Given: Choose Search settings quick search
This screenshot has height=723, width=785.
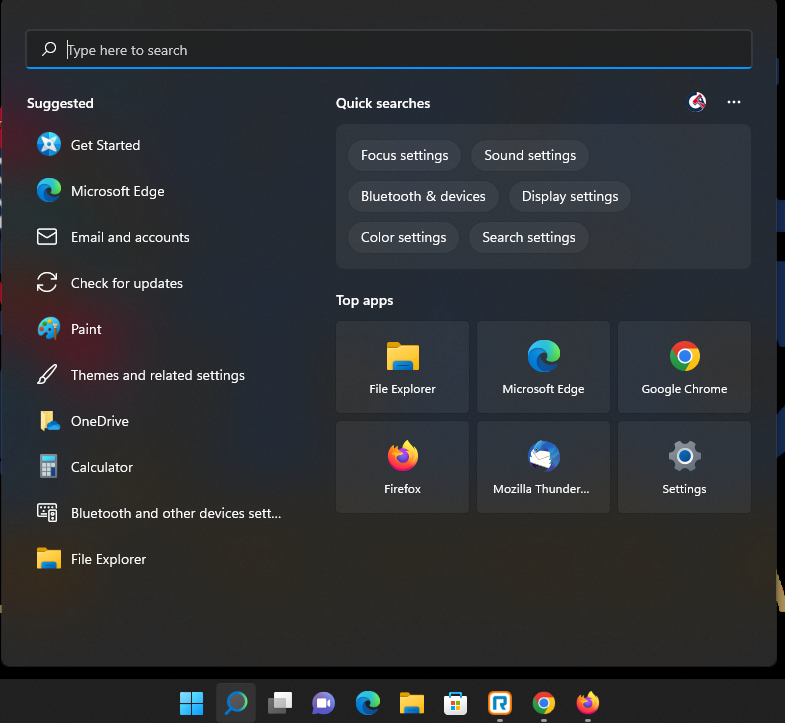Looking at the screenshot, I should pos(529,237).
